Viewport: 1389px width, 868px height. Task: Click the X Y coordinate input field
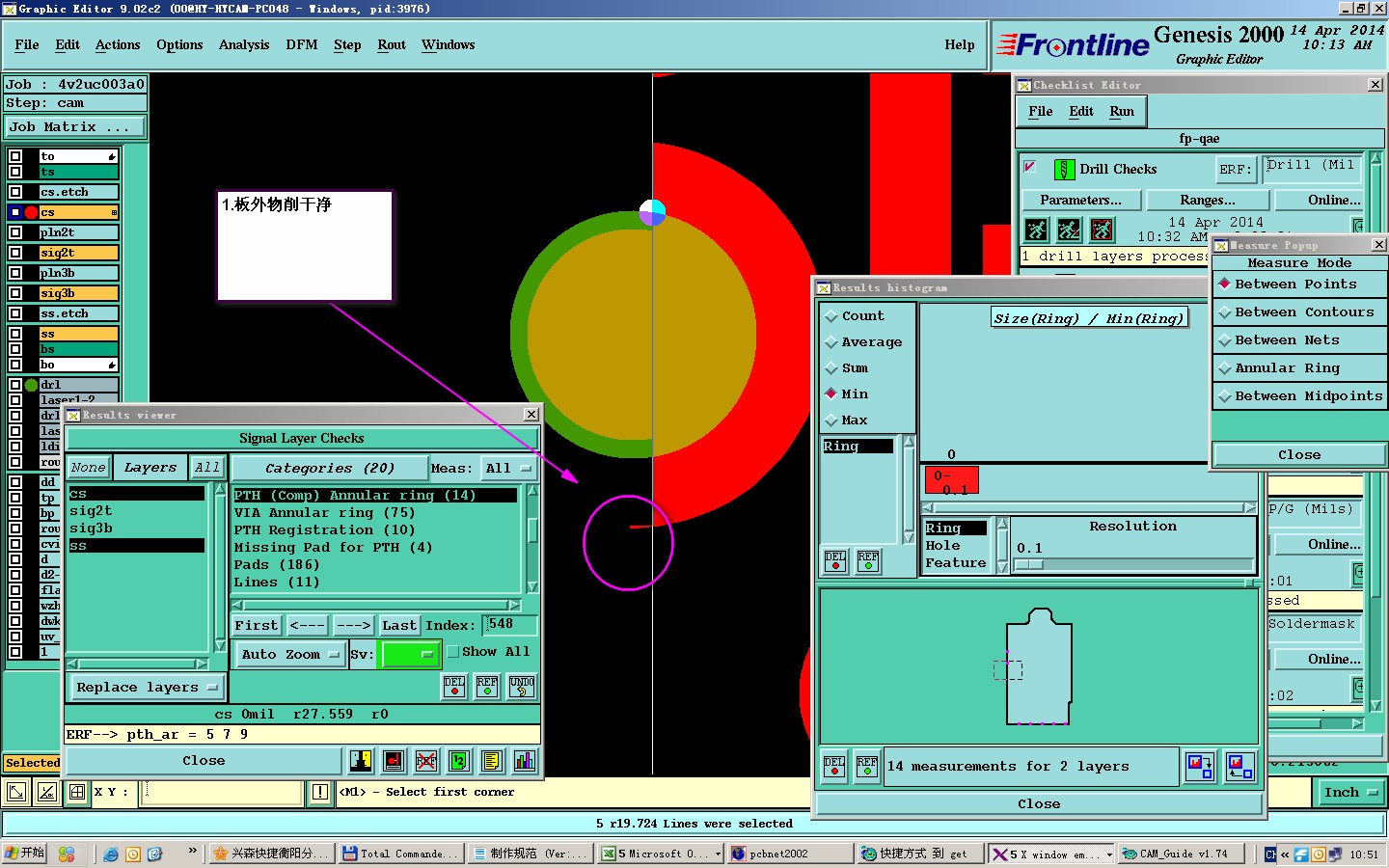coord(223,793)
